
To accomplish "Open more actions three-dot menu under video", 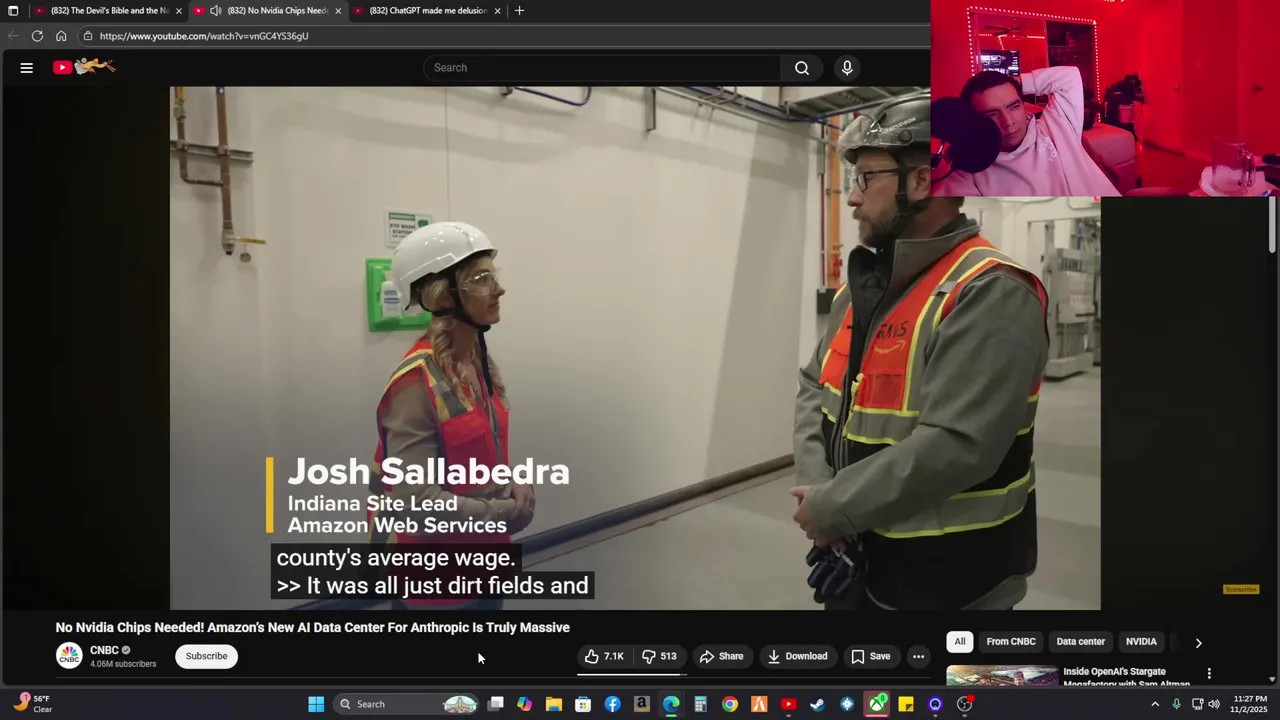I will (x=918, y=656).
